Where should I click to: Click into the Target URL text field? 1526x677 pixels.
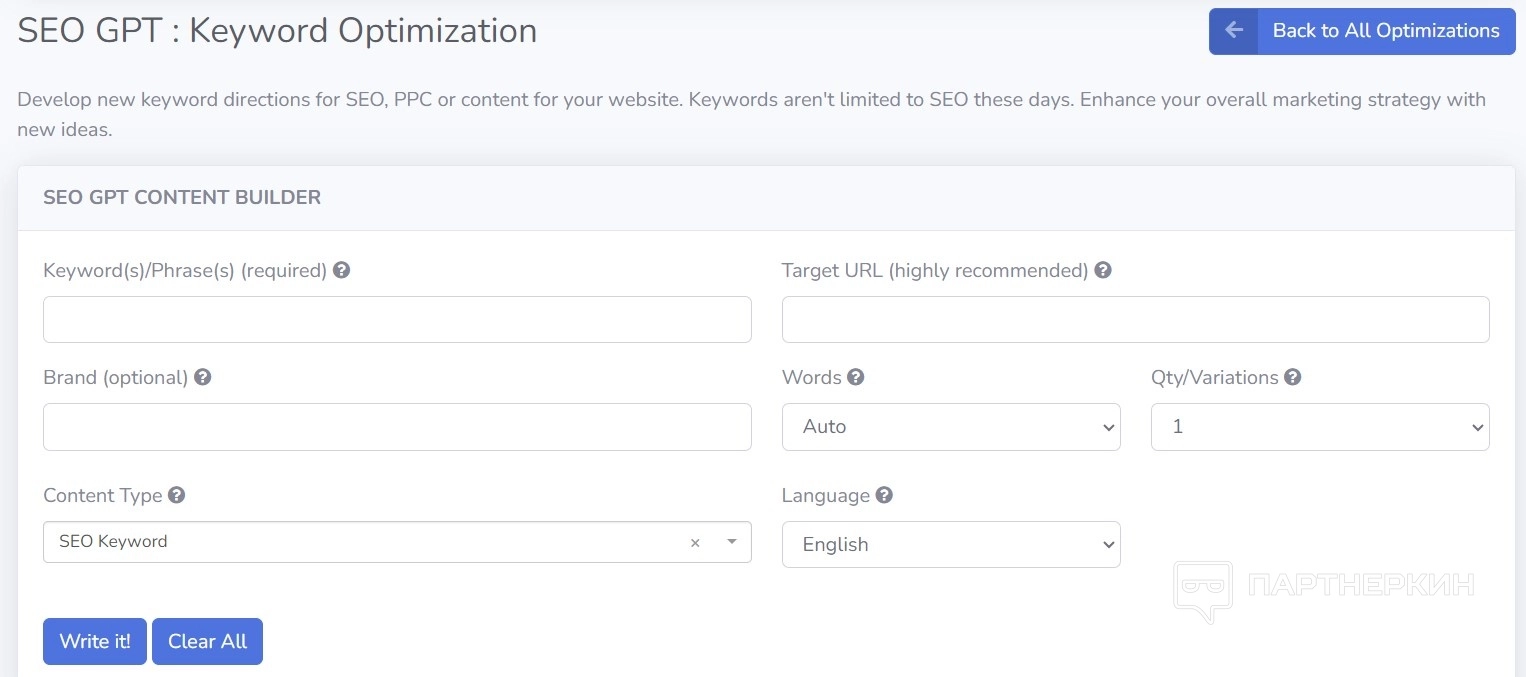(1135, 320)
